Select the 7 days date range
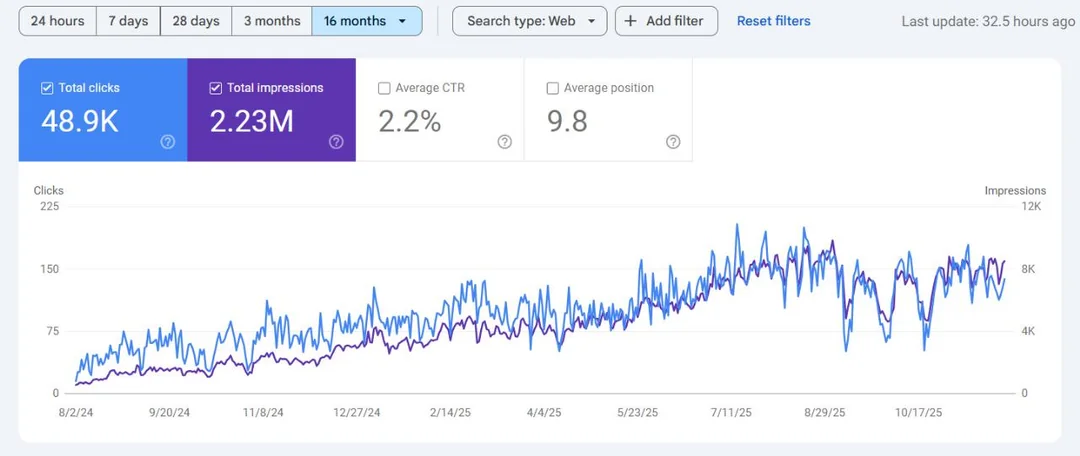This screenshot has width=1080, height=456. (128, 21)
